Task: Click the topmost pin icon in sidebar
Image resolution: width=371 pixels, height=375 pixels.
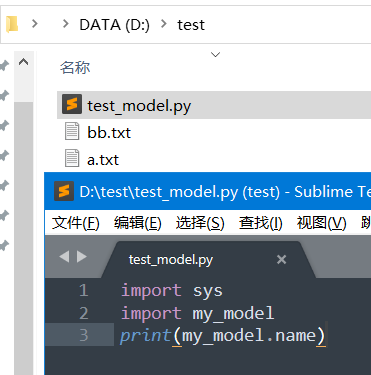Action: pyautogui.click(x=4, y=66)
